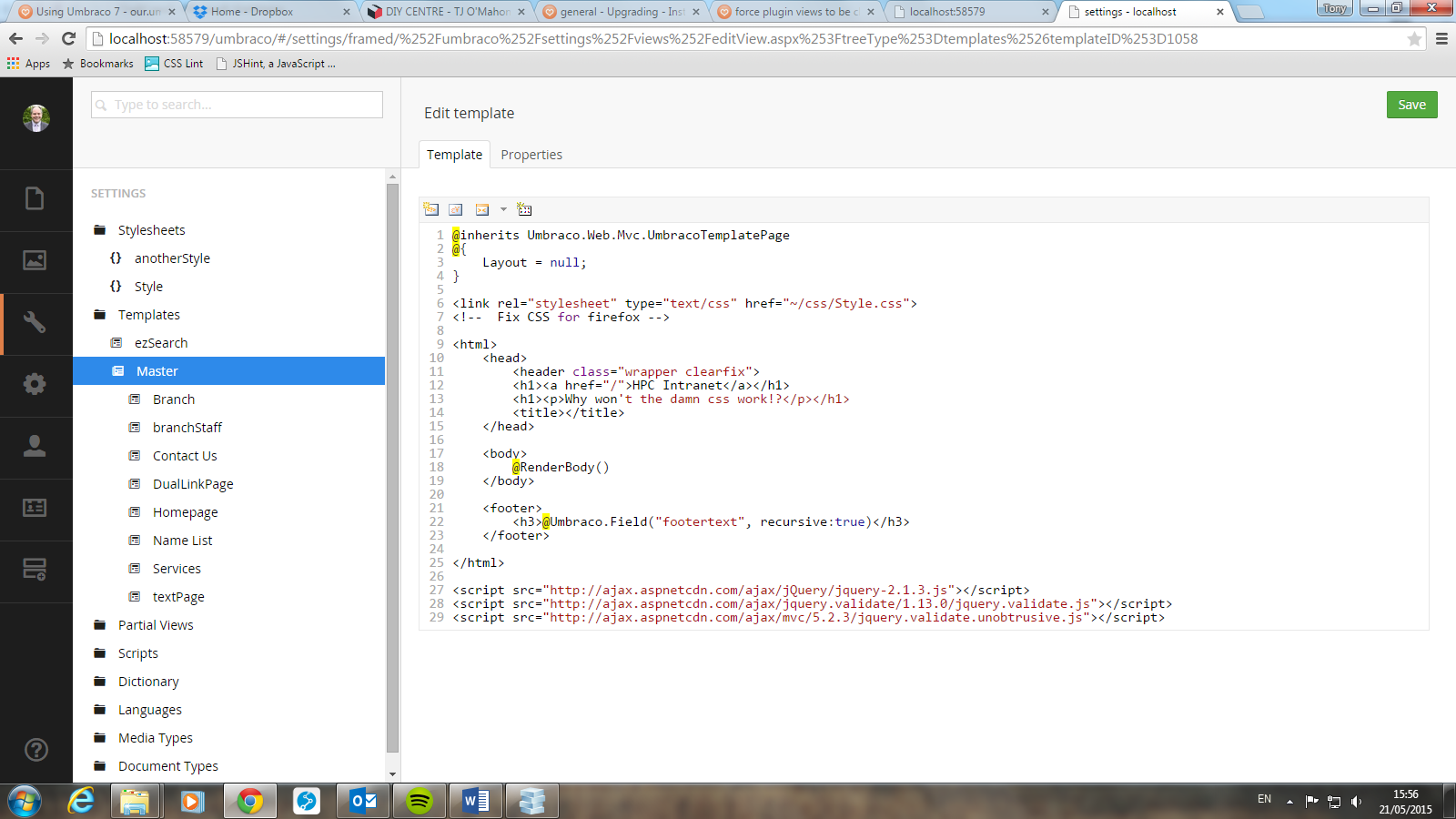Expand the Dictionary folder

pyautogui.click(x=148, y=682)
